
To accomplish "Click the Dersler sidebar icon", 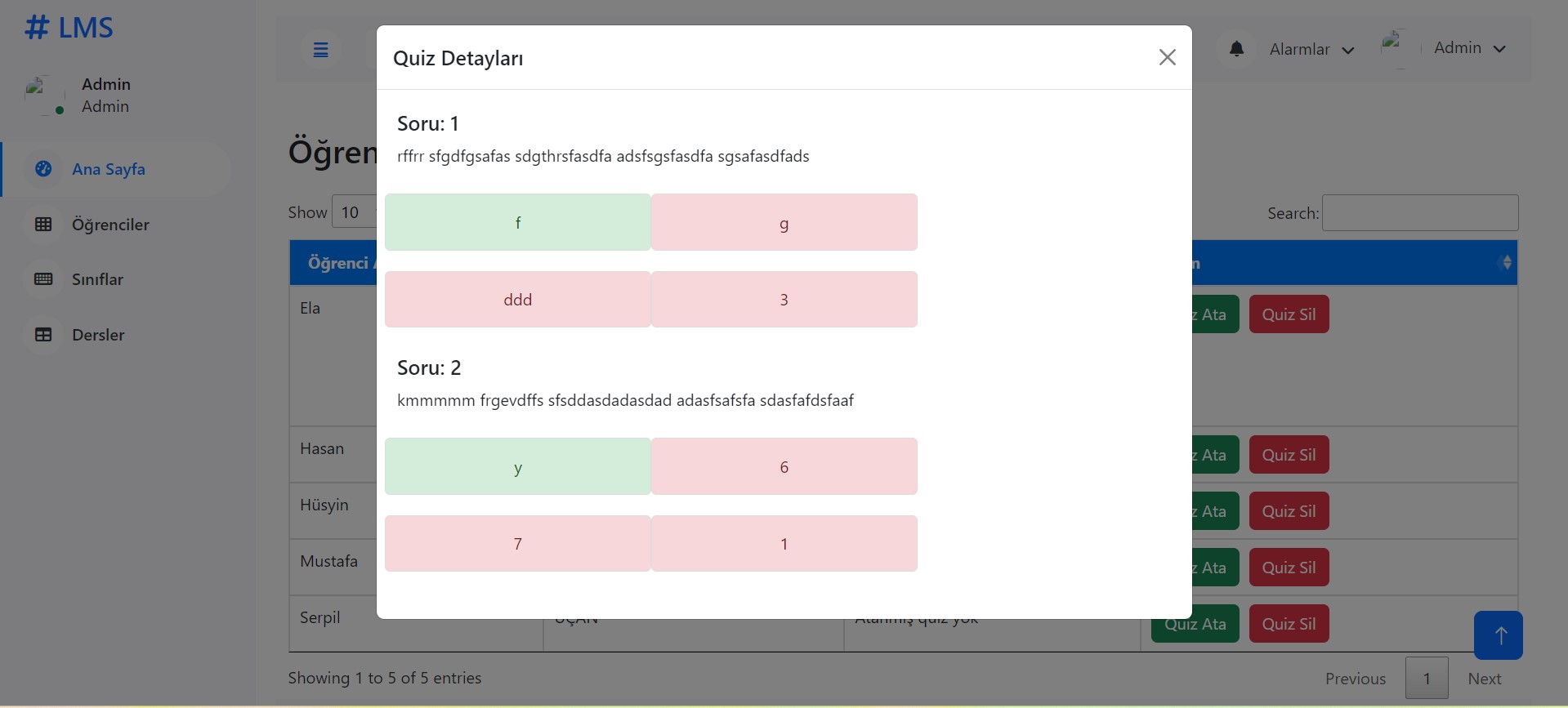I will click(43, 335).
